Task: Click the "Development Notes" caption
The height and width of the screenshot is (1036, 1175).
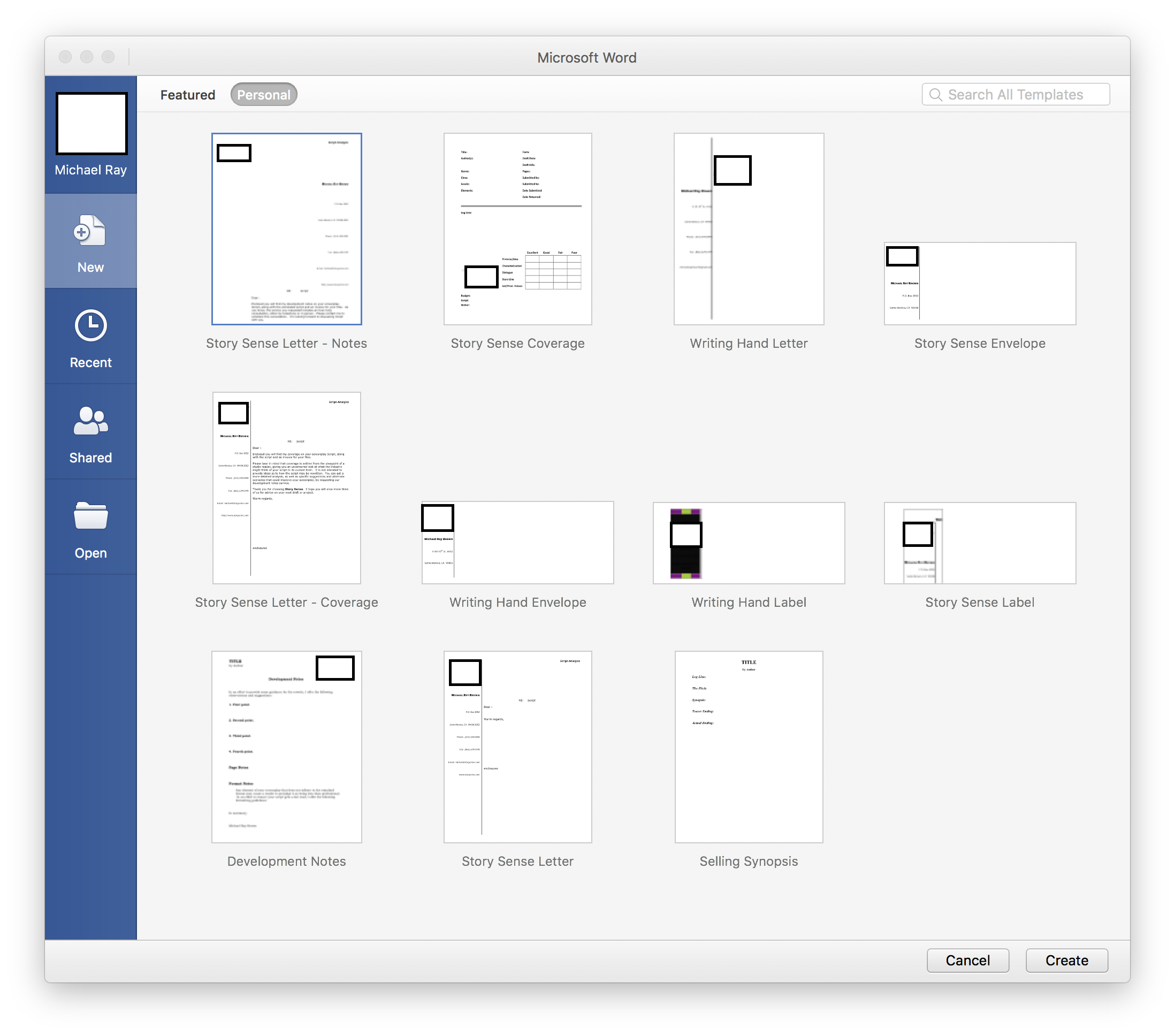Action: click(286, 861)
